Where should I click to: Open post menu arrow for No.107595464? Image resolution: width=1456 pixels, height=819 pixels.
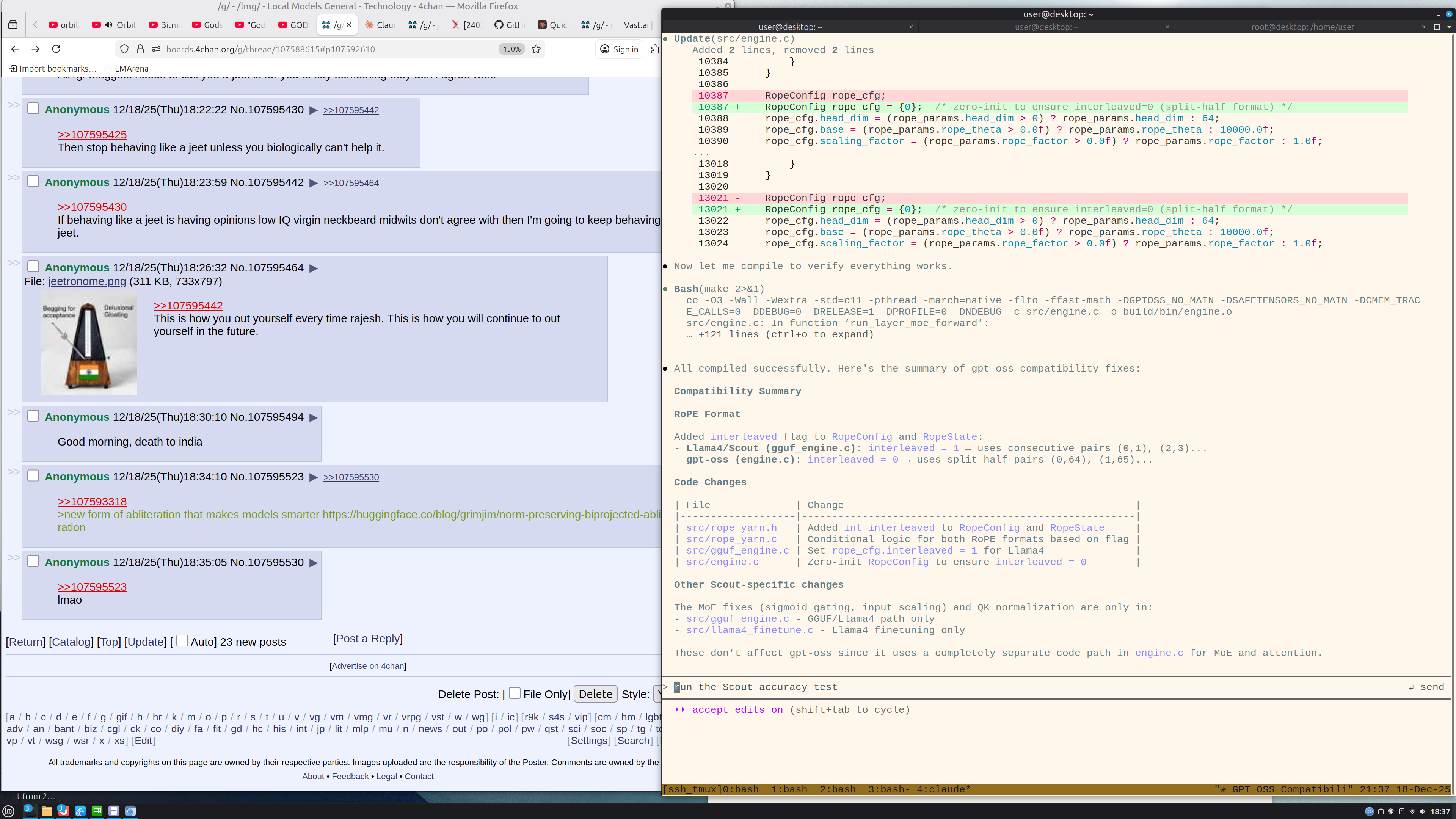[x=314, y=268]
